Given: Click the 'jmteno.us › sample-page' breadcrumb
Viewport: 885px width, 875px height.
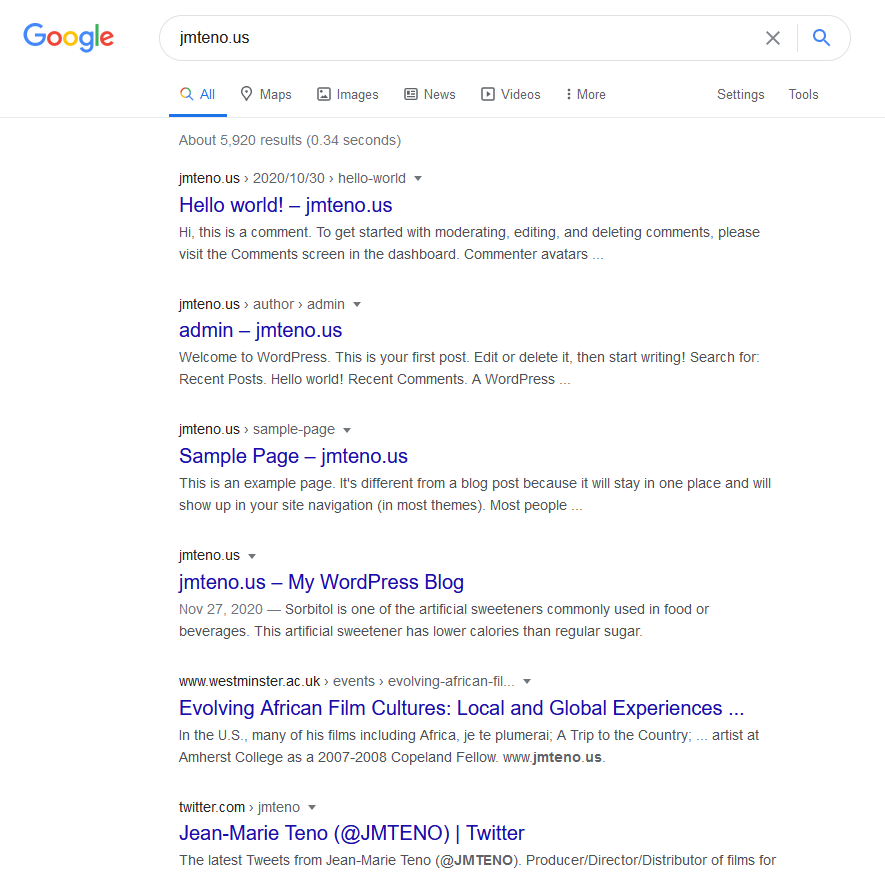Looking at the screenshot, I should pos(257,430).
